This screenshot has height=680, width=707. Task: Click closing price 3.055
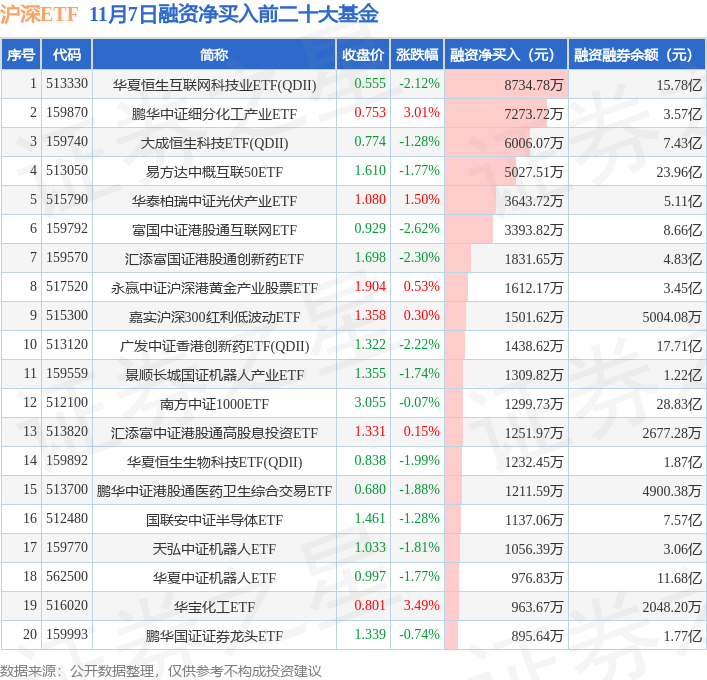[370, 403]
